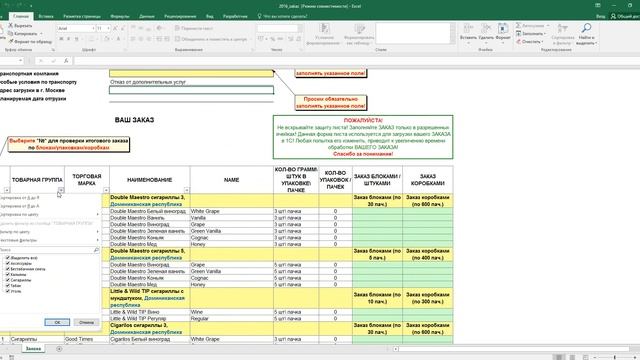Expand the text filters submenu
This screenshot has height=360, width=640.
click(x=50, y=240)
